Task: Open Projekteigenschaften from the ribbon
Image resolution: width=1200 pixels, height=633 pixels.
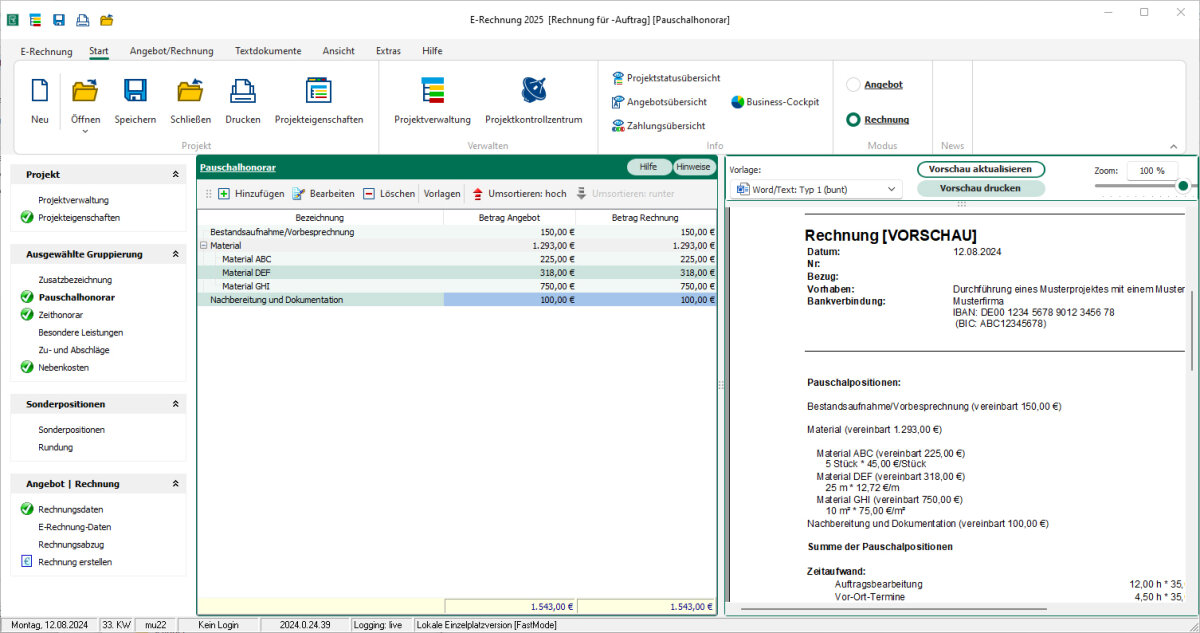Action: click(319, 92)
